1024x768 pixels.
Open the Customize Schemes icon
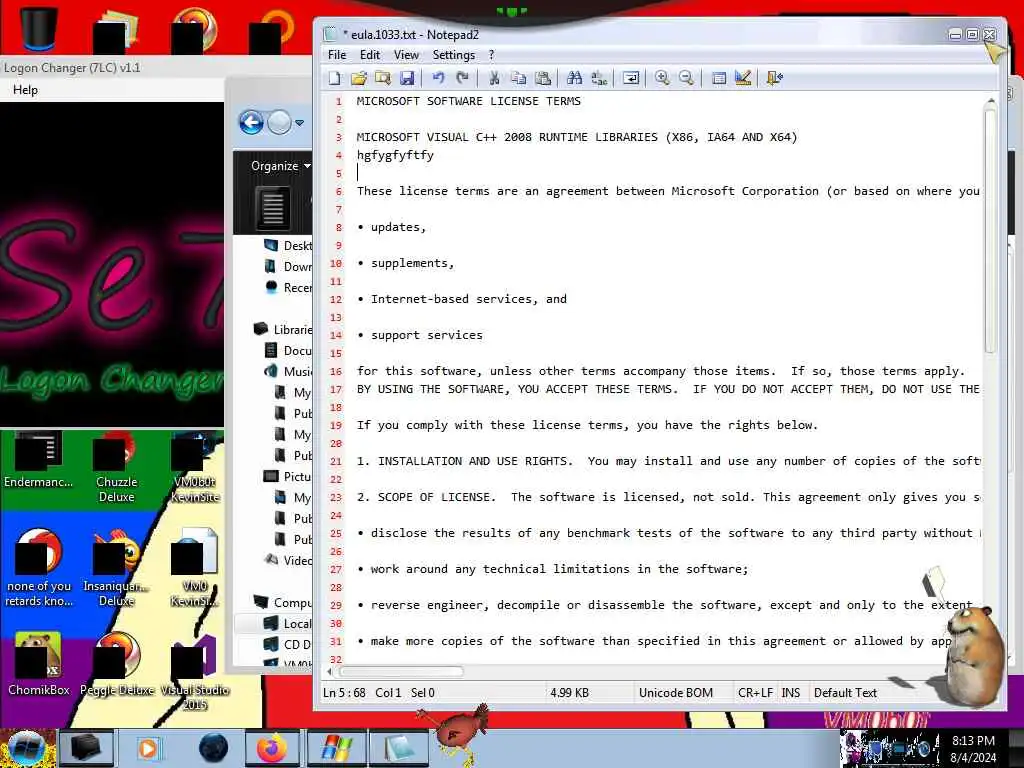(x=743, y=78)
